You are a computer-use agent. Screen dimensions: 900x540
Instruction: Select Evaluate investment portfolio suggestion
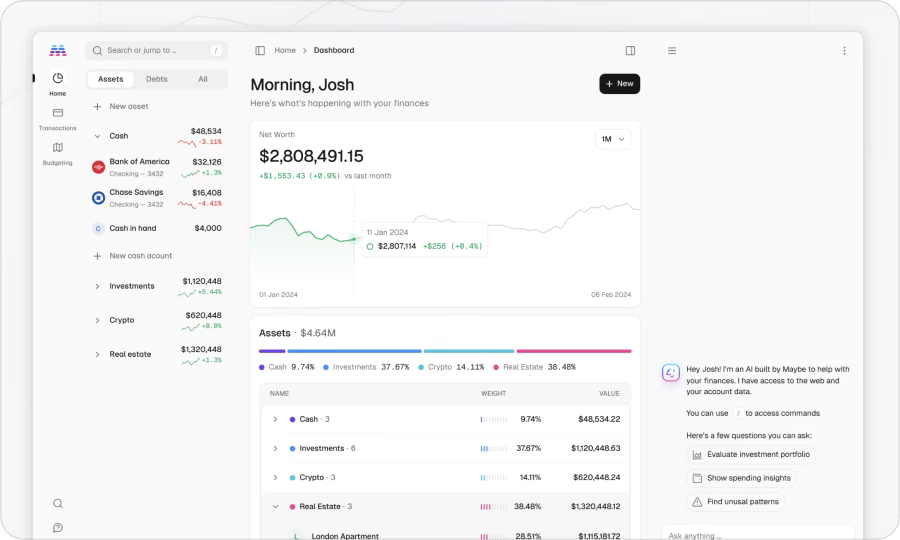[x=751, y=454]
